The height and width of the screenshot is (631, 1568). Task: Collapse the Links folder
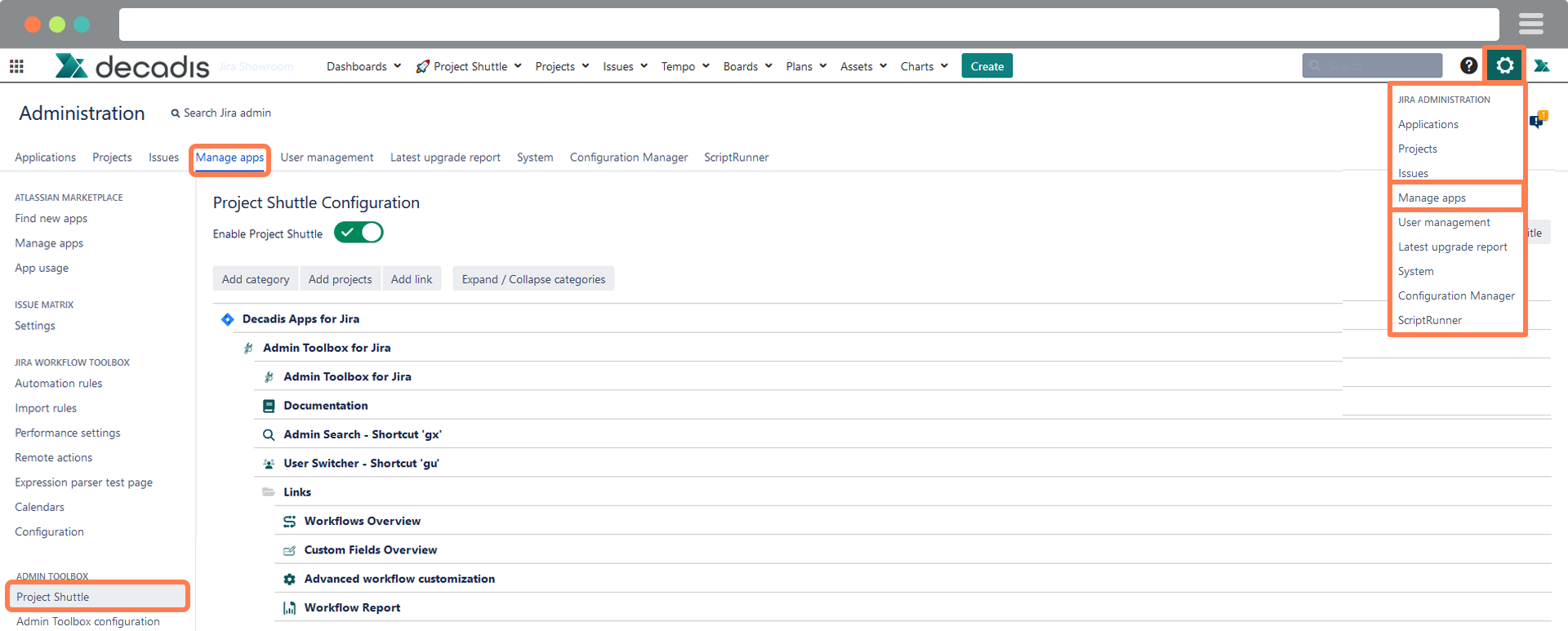pyautogui.click(x=269, y=492)
